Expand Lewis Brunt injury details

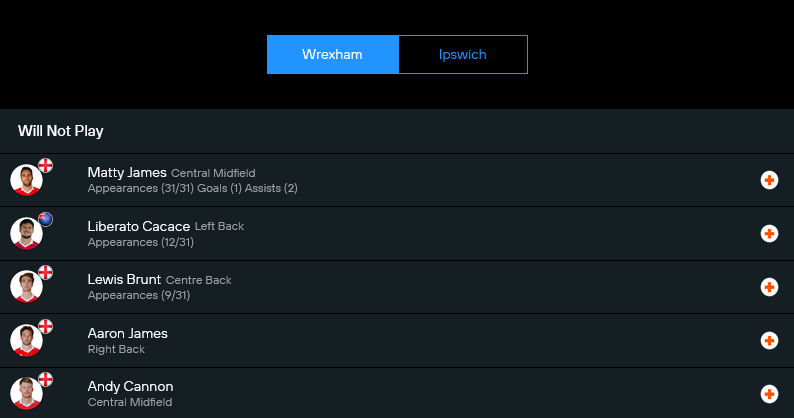click(769, 287)
